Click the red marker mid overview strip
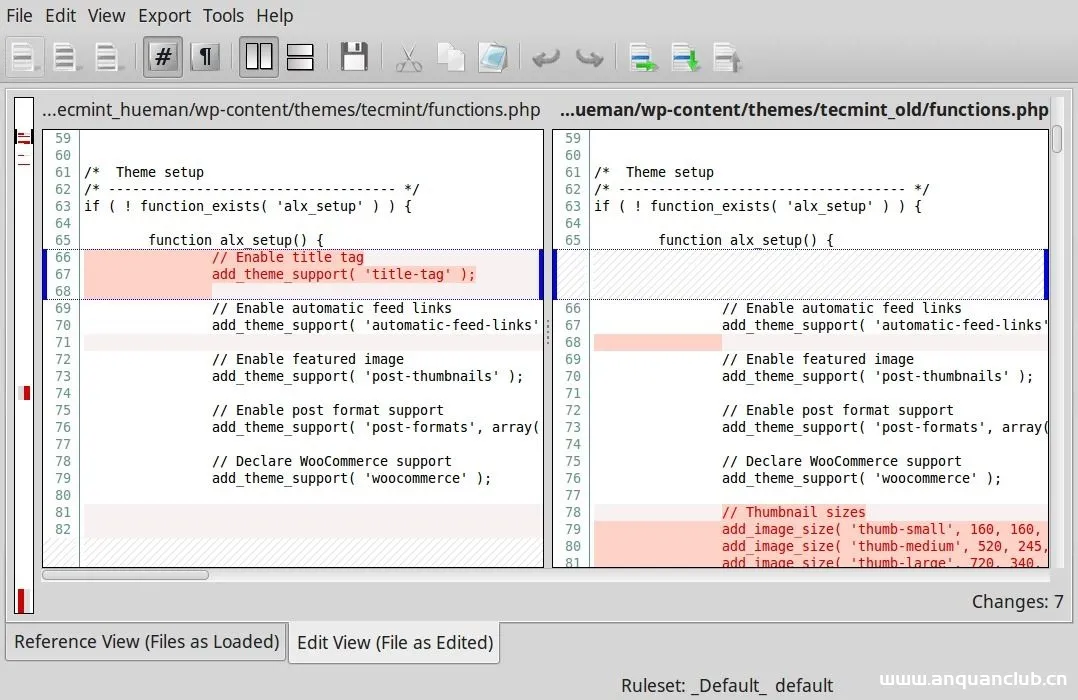The height and width of the screenshot is (700, 1078). pyautogui.click(x=25, y=393)
